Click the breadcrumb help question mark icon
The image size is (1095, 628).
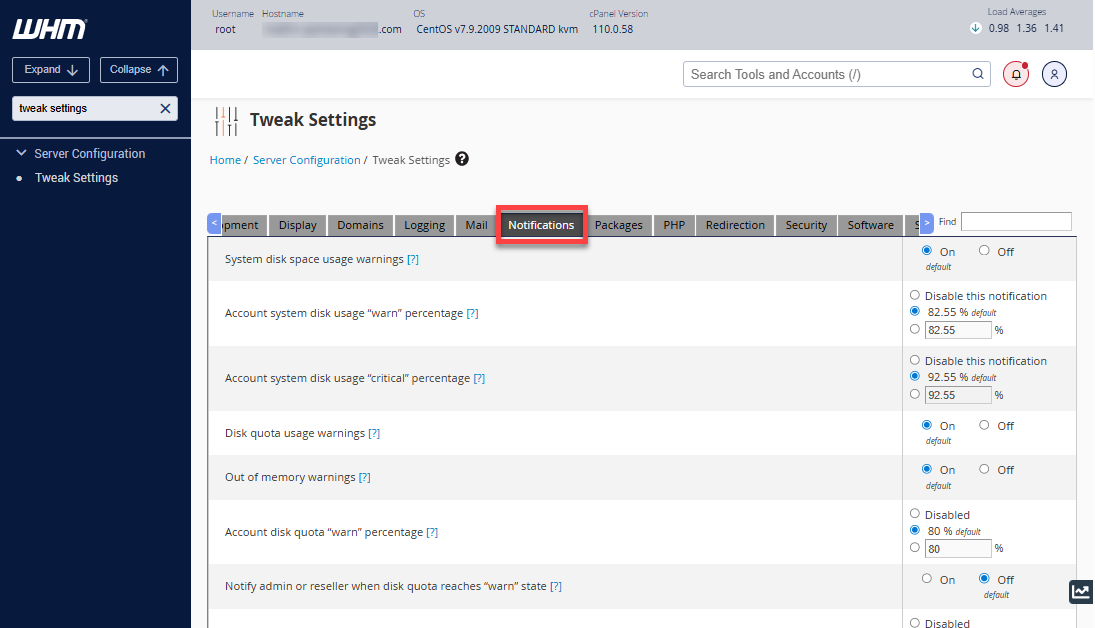[461, 159]
